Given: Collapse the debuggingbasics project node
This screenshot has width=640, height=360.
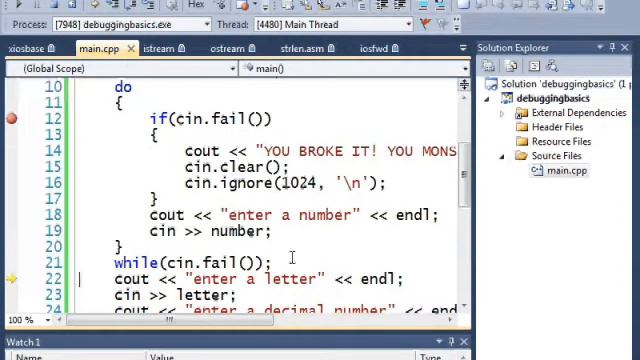Looking at the screenshot, I should (487, 99).
